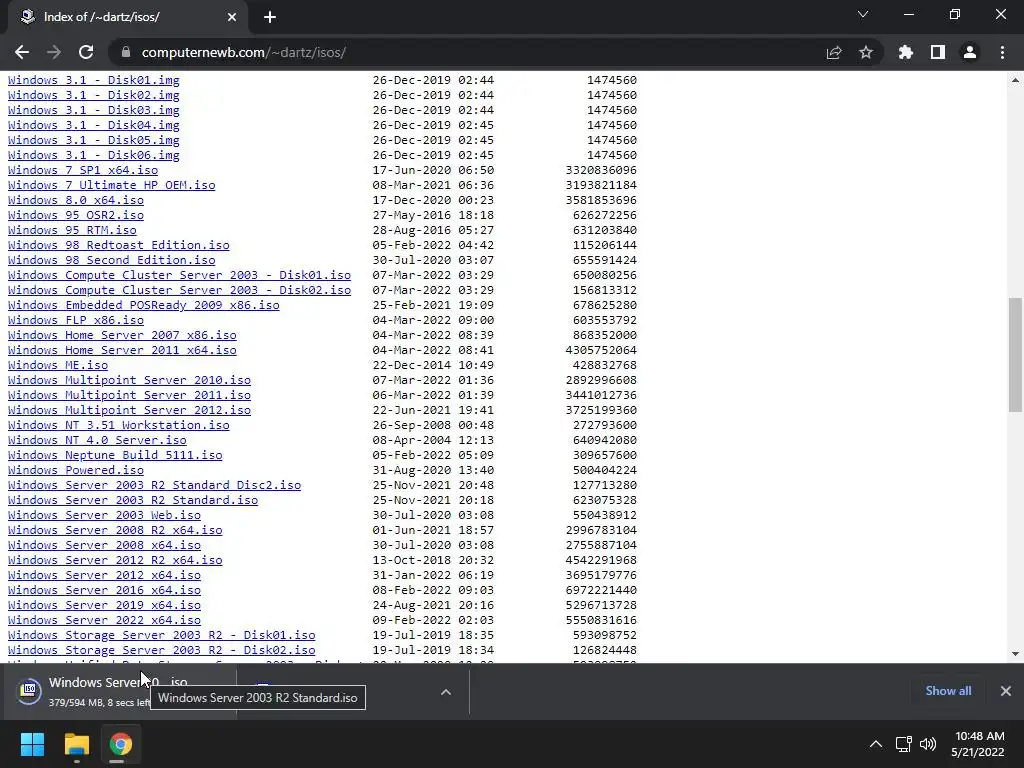This screenshot has height=768, width=1024.
Task: Download Windows Server 2003 Web.iso
Action: pyautogui.click(x=104, y=516)
